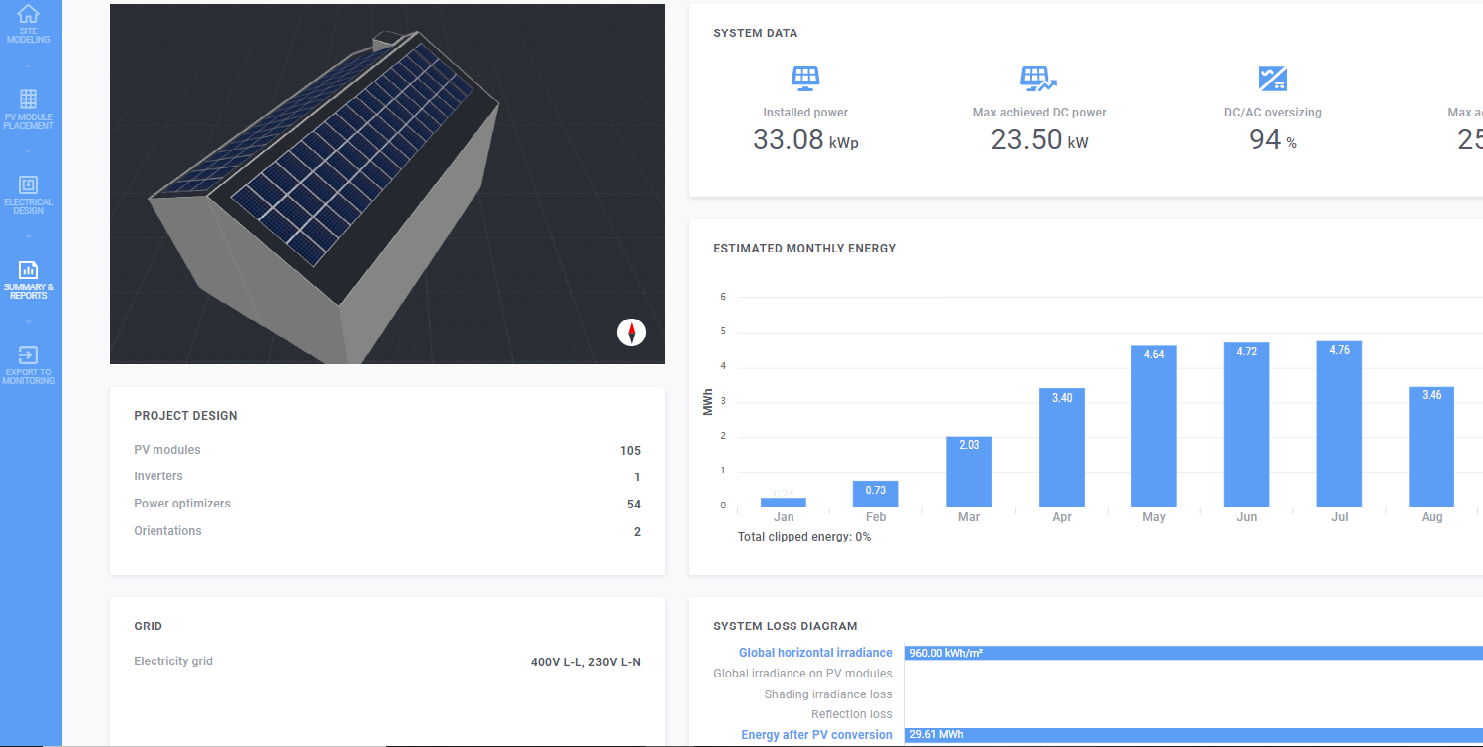The image size is (1483, 747).
Task: Open the Electrical Design step
Action: click(x=29, y=186)
